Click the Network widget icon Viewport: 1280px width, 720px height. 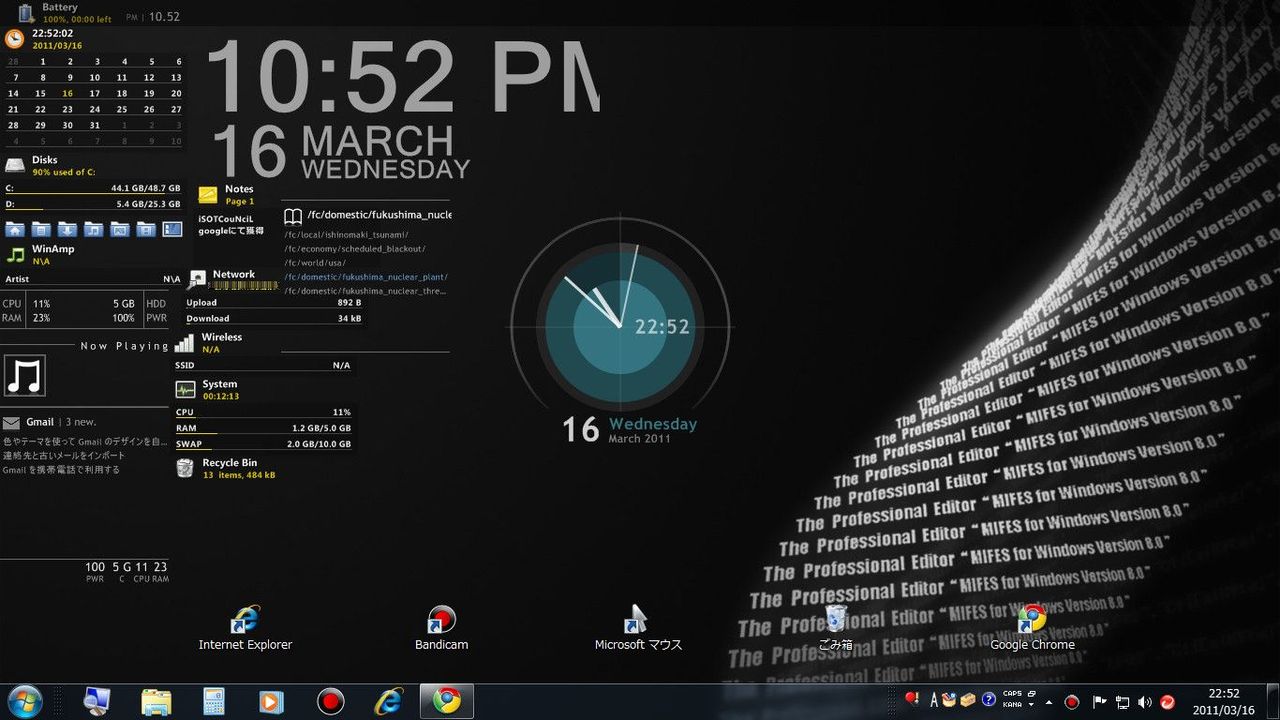point(197,279)
